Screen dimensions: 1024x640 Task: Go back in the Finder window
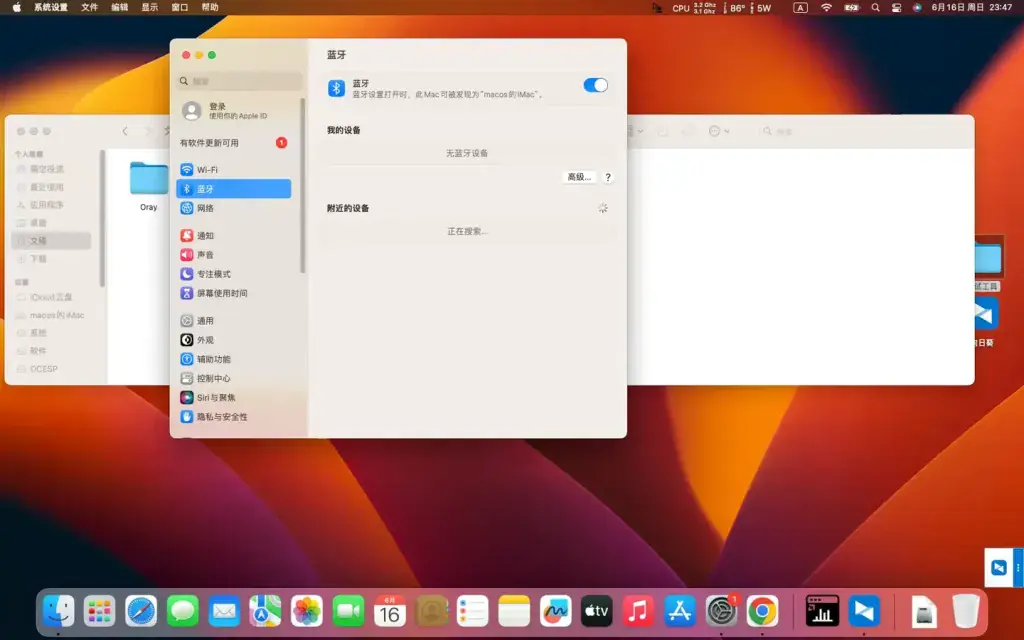(x=125, y=131)
